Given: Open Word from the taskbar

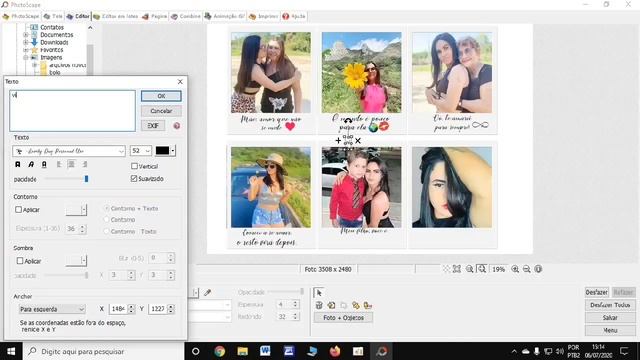Looking at the screenshot, I should click(265, 351).
